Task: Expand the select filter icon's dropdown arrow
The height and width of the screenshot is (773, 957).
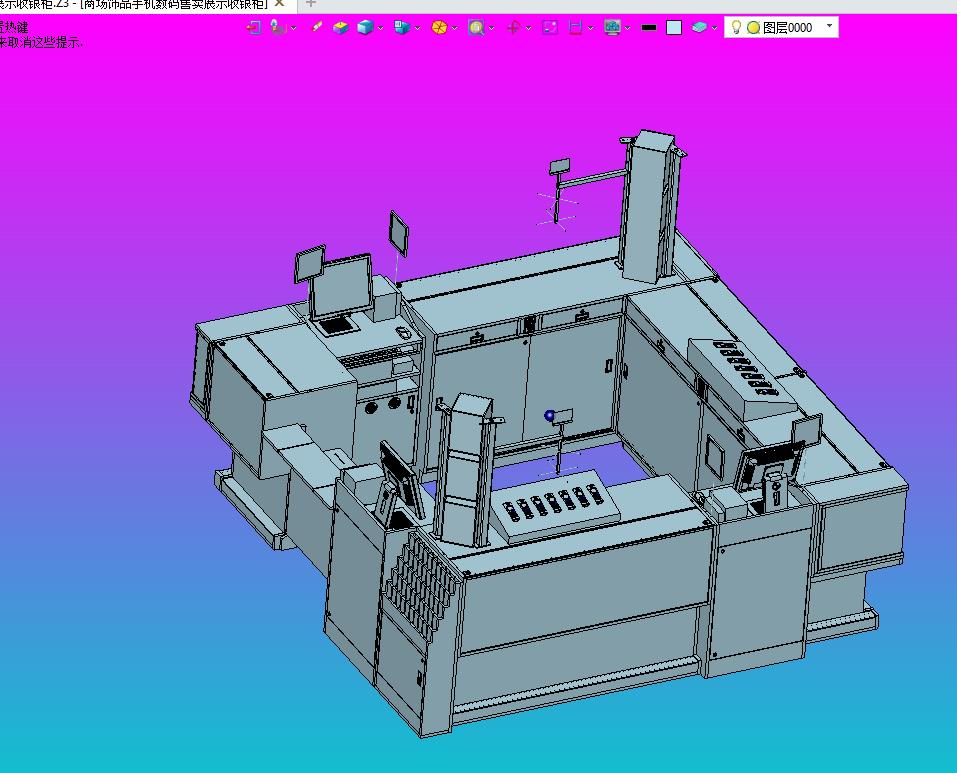Action: tap(294, 28)
